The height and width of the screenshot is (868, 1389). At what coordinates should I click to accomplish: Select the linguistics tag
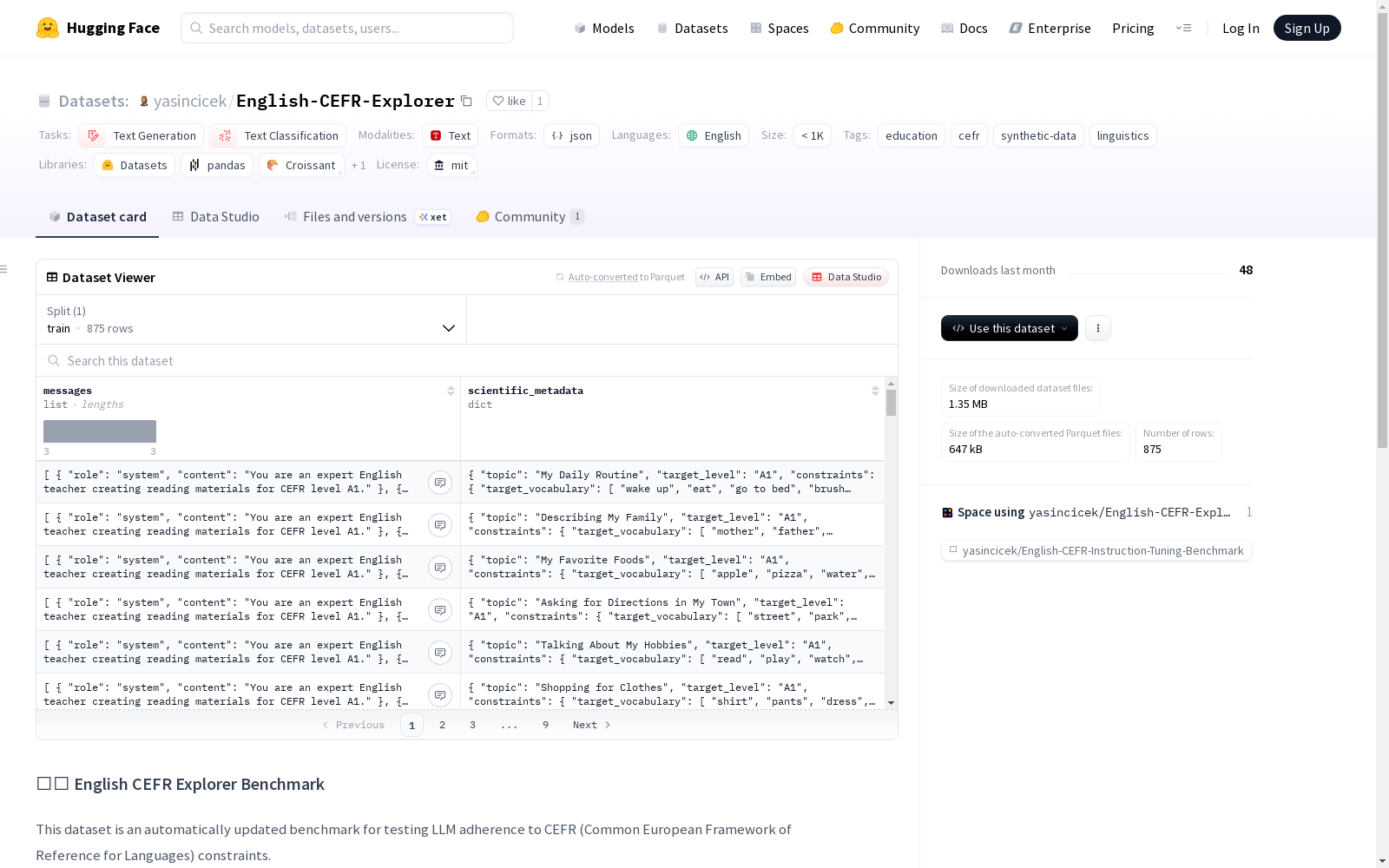[1122, 135]
